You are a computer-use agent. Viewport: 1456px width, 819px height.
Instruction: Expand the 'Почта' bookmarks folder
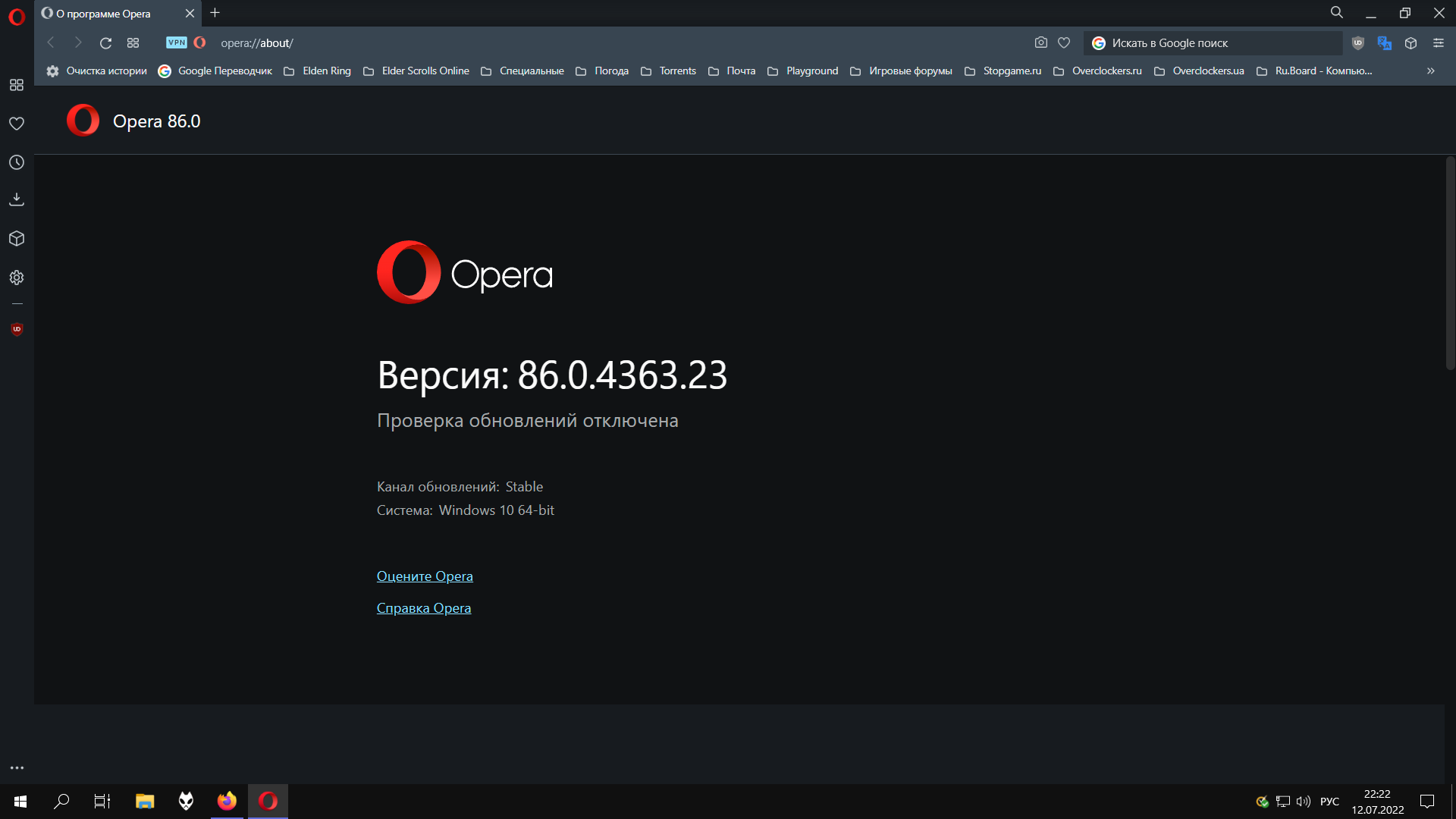pyautogui.click(x=732, y=71)
